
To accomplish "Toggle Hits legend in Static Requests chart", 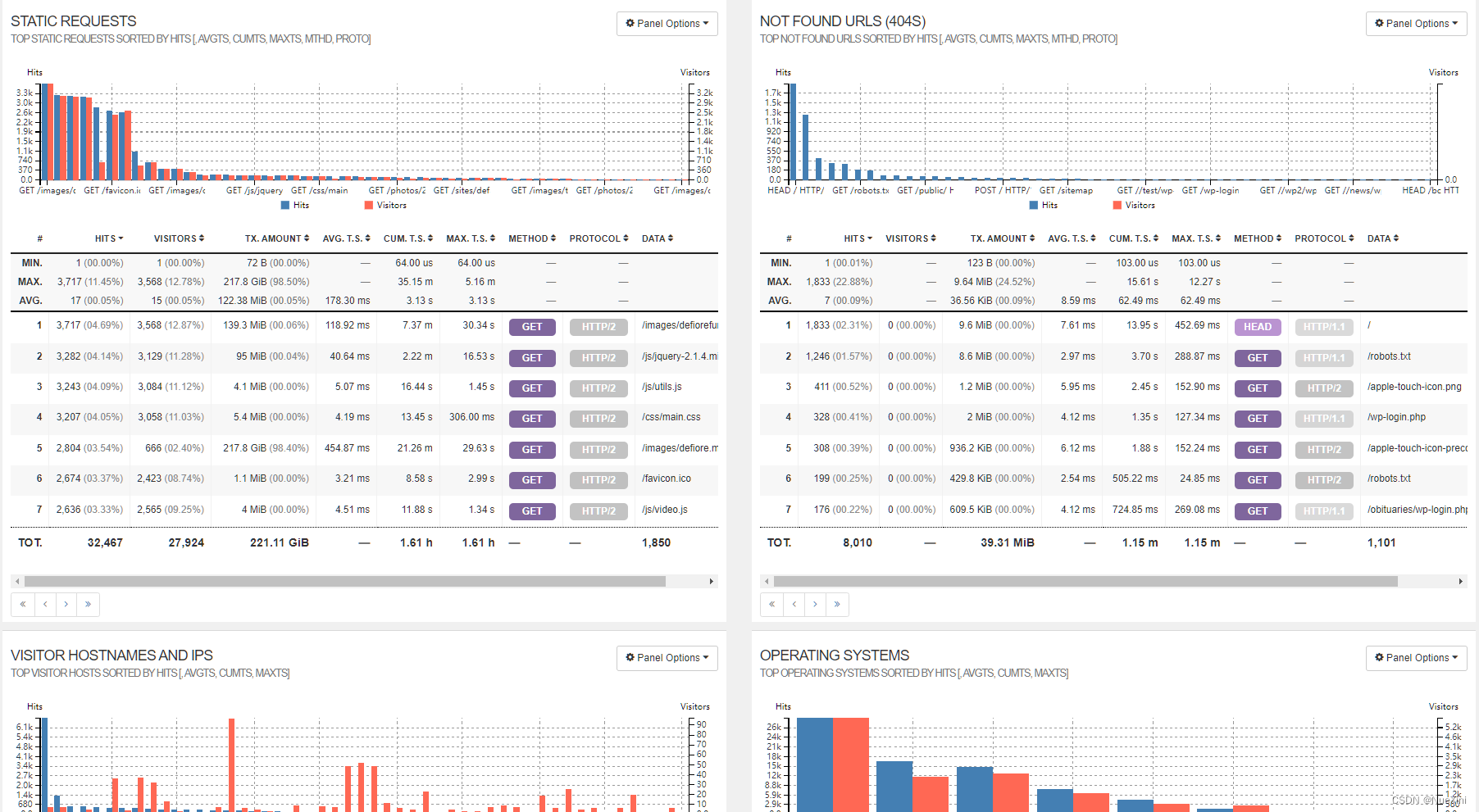I will click(295, 206).
